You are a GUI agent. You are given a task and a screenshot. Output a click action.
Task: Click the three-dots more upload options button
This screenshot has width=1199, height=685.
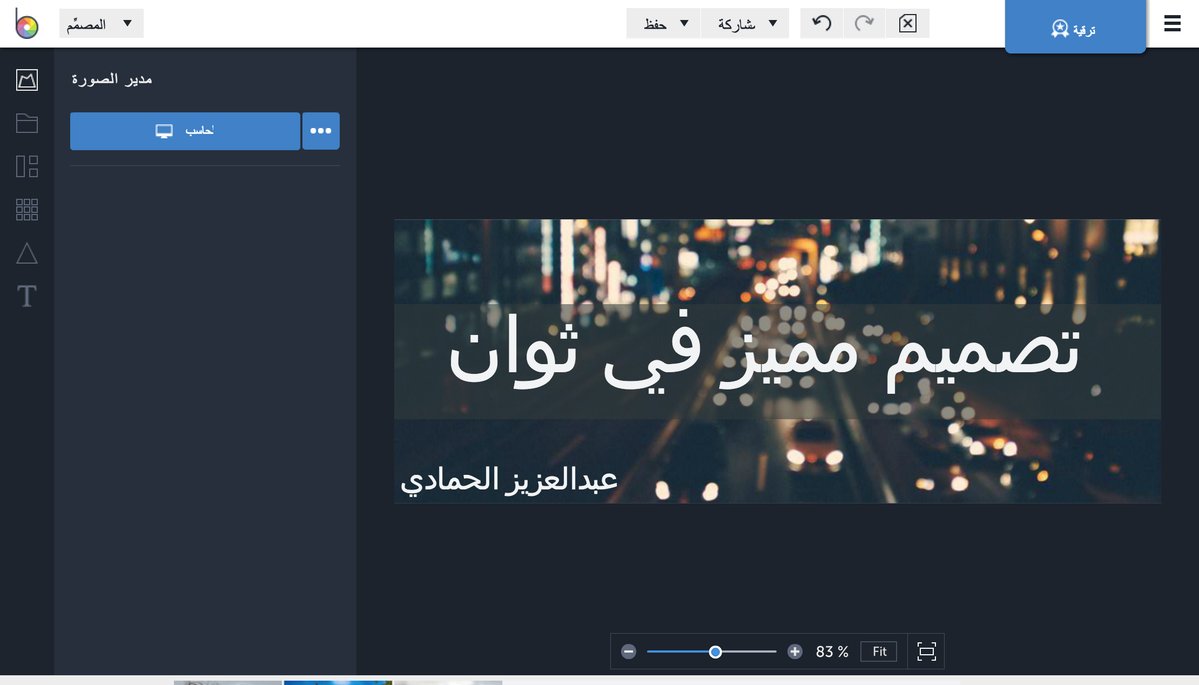tap(321, 131)
